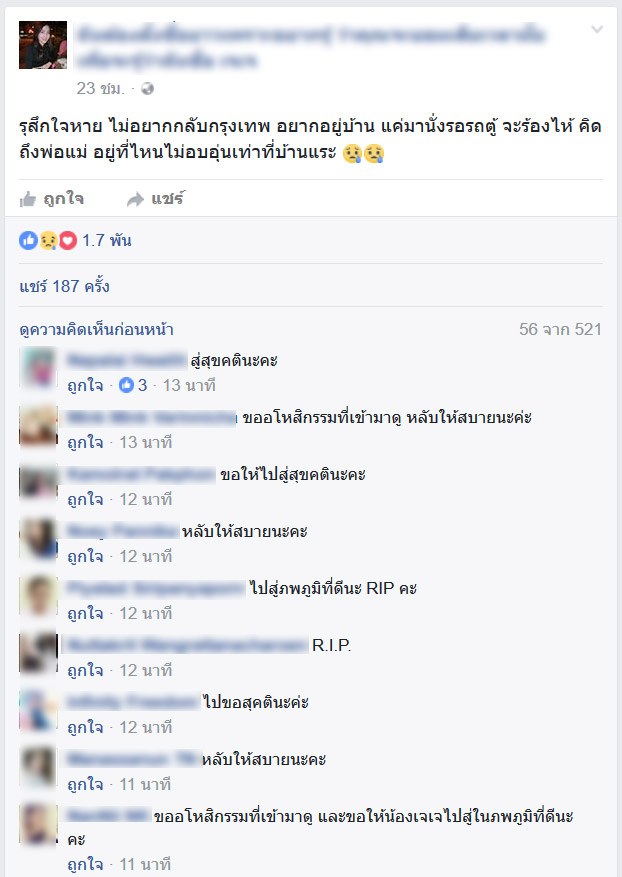This screenshot has height=877, width=622.
Task: Open the red heart reaction icon in the reaction summary
Action: pyautogui.click(x=68, y=241)
